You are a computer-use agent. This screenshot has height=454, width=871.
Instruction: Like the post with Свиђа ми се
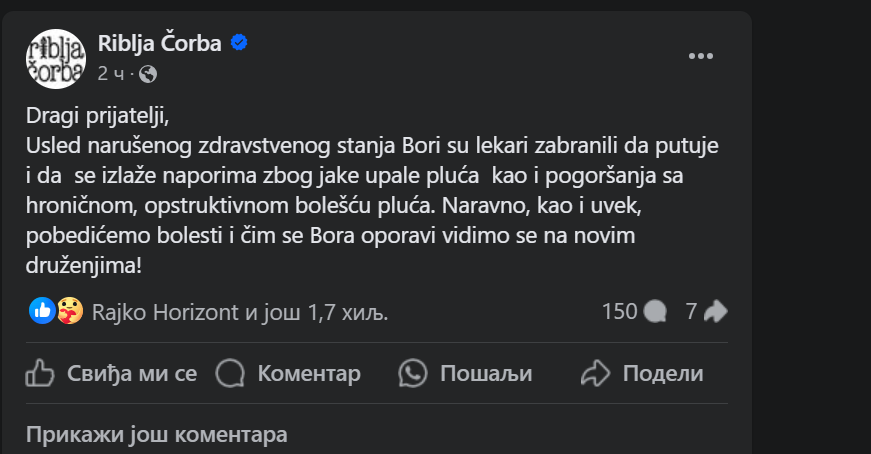tap(131, 374)
